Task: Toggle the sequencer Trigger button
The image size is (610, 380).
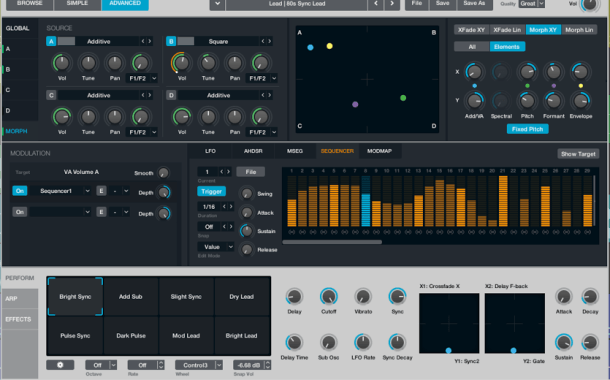Action: [x=211, y=191]
